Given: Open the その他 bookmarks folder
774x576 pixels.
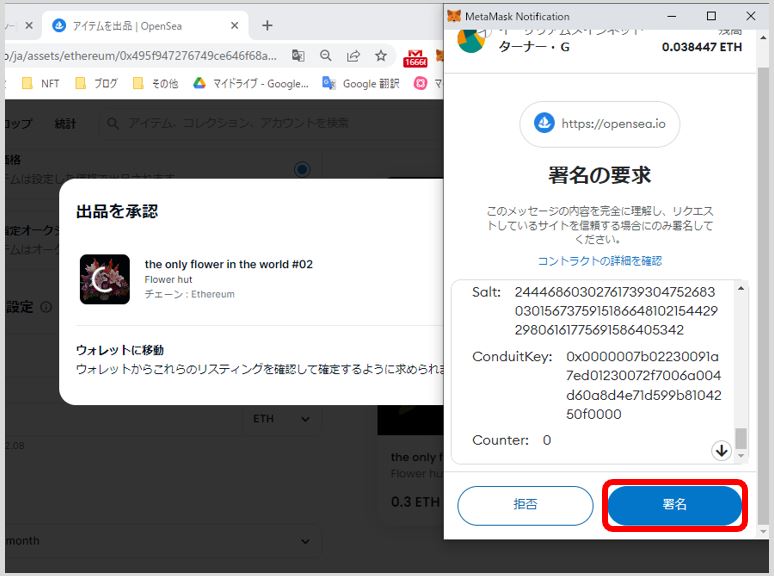Looking at the screenshot, I should point(155,83).
